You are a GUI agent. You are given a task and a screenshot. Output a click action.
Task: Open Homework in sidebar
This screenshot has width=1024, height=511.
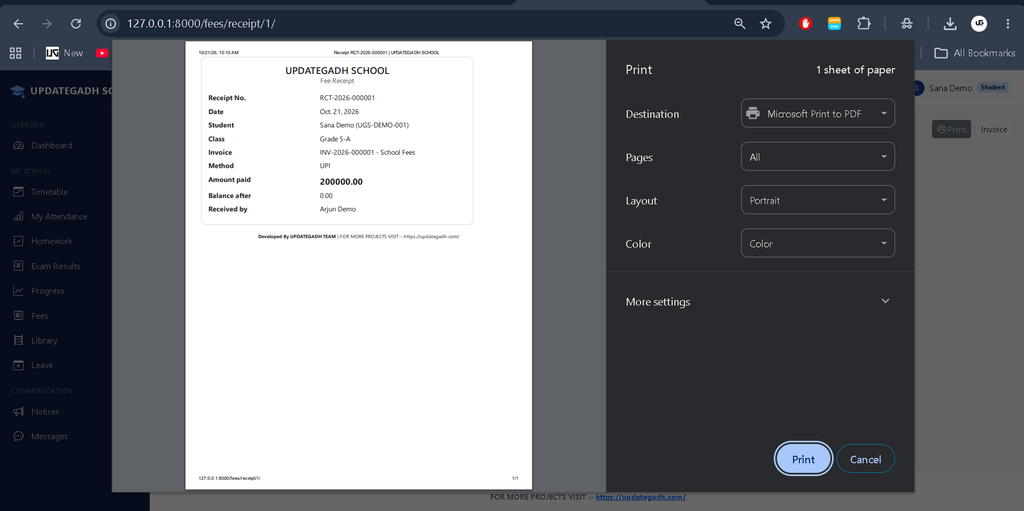click(52, 241)
